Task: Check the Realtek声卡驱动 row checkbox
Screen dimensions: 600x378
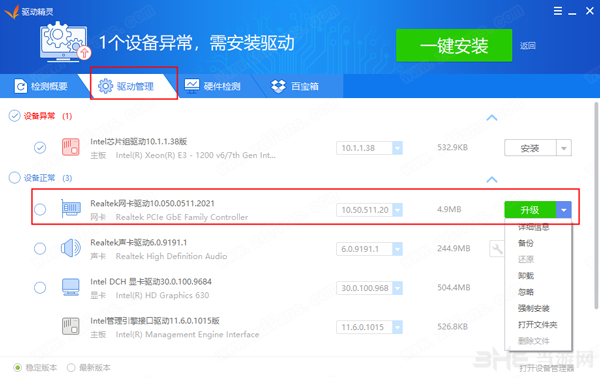Action: point(40,249)
